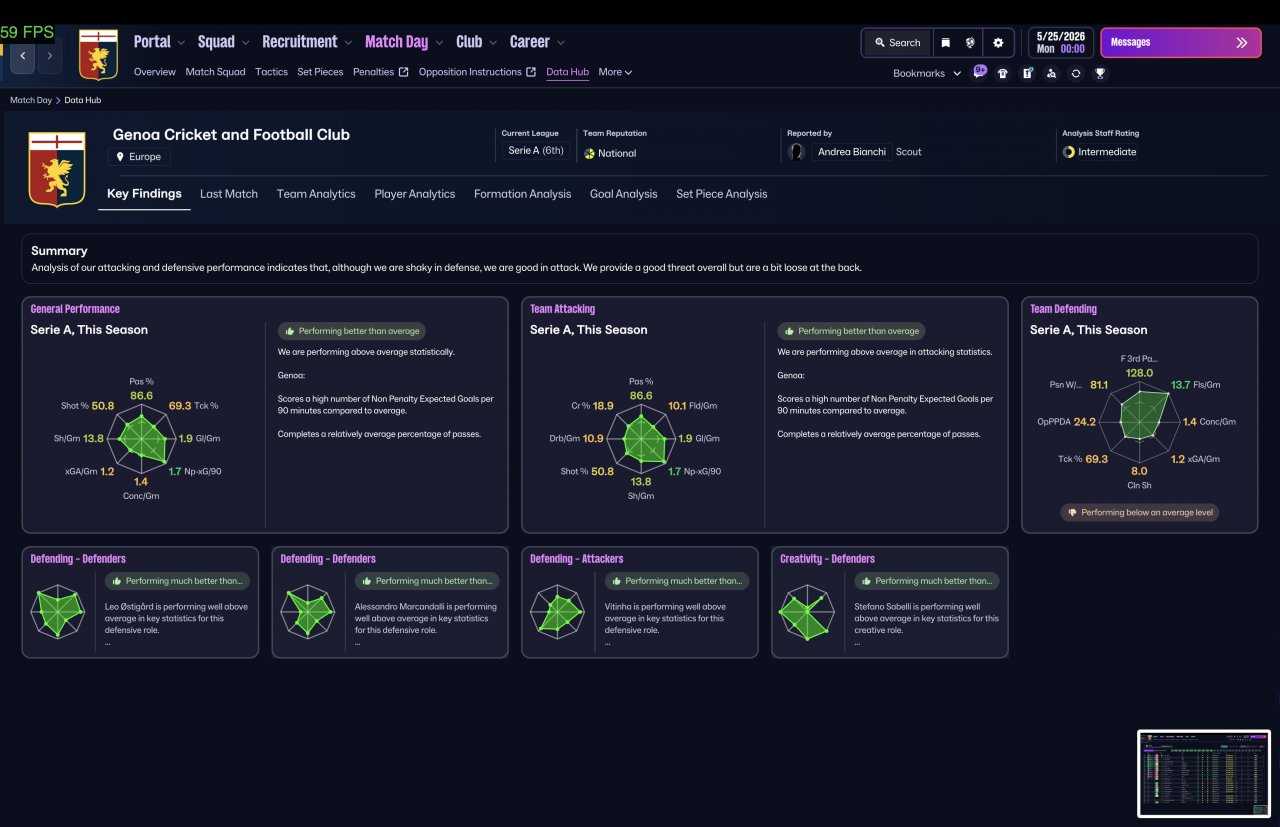Switch to the Set Piece Analysis tab
Viewport: 1280px width, 827px height.
click(x=722, y=194)
